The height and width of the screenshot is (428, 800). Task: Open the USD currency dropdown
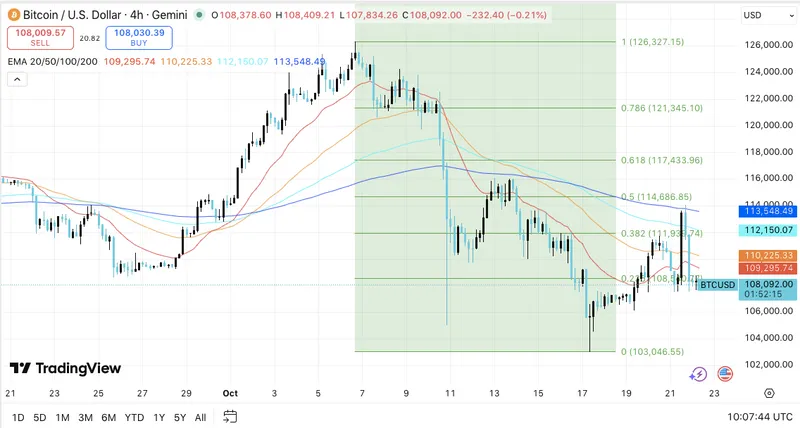[766, 15]
